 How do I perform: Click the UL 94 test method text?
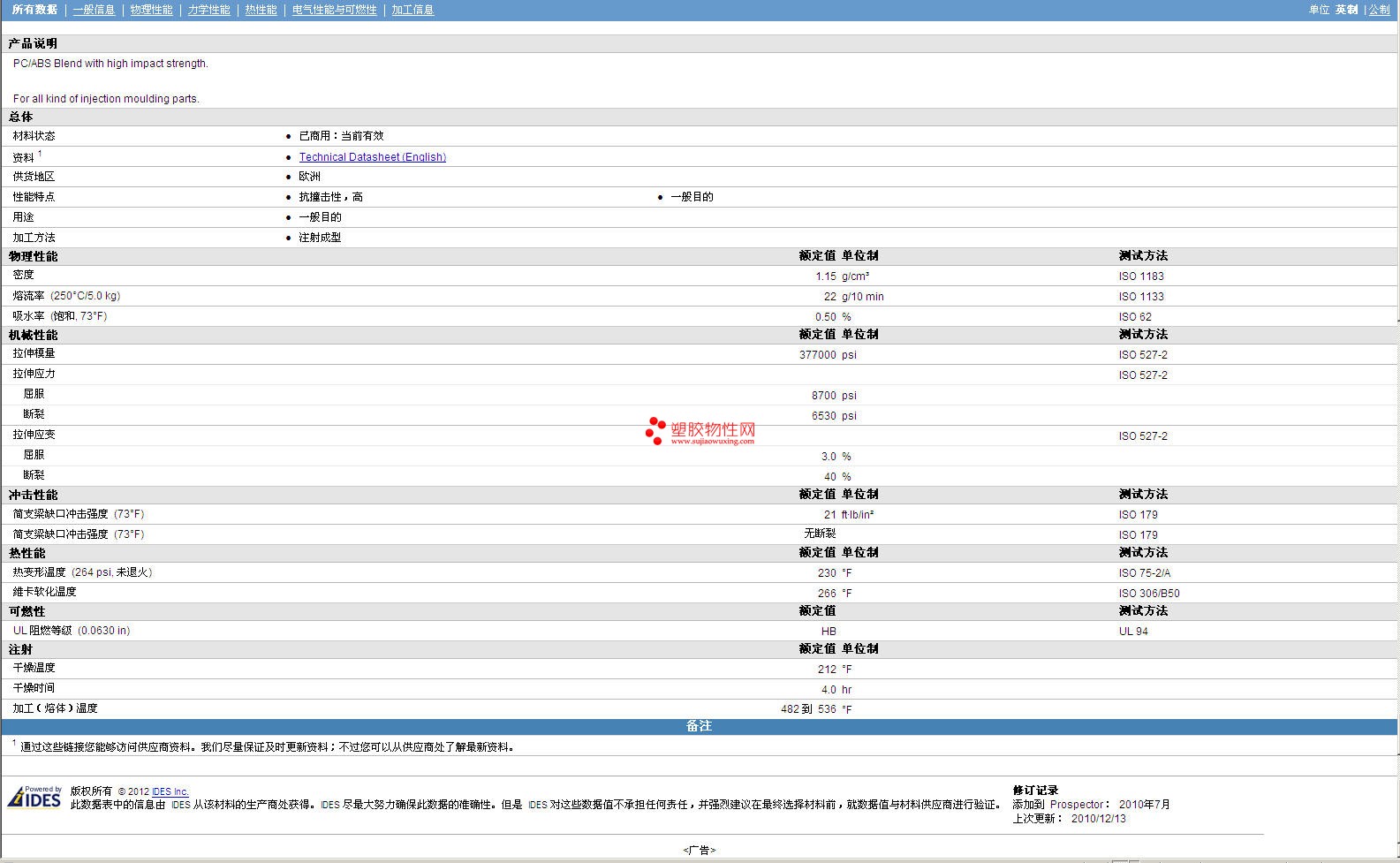click(1133, 632)
